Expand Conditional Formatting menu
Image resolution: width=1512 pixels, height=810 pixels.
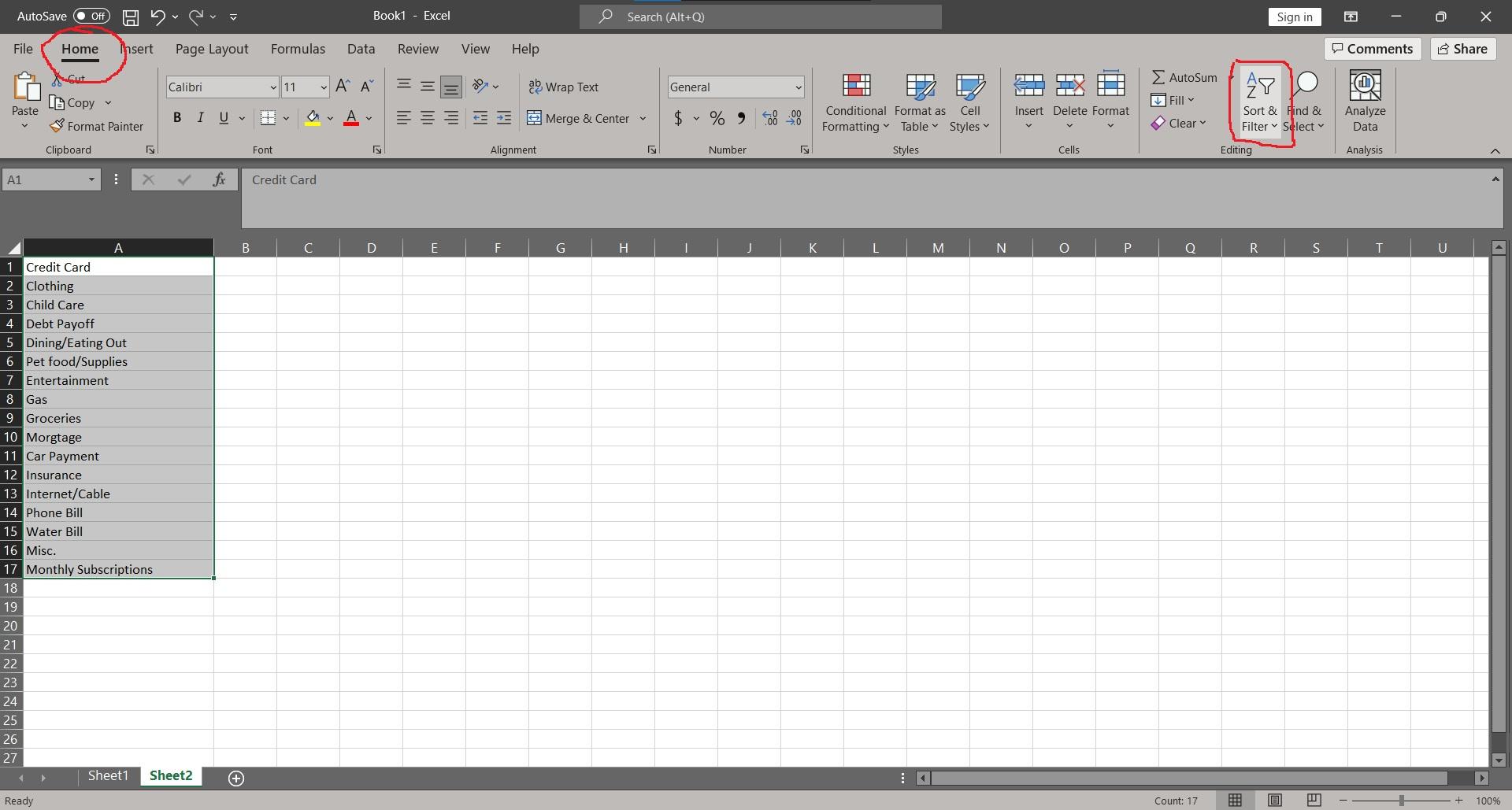point(856,102)
